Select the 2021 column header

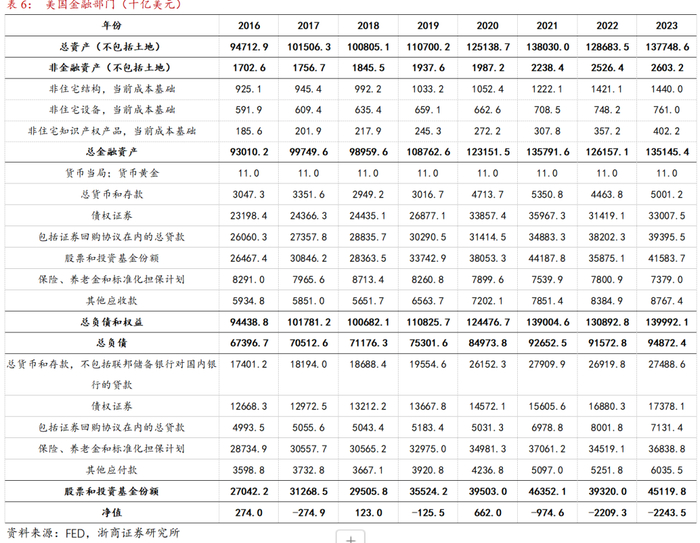[x=547, y=25]
